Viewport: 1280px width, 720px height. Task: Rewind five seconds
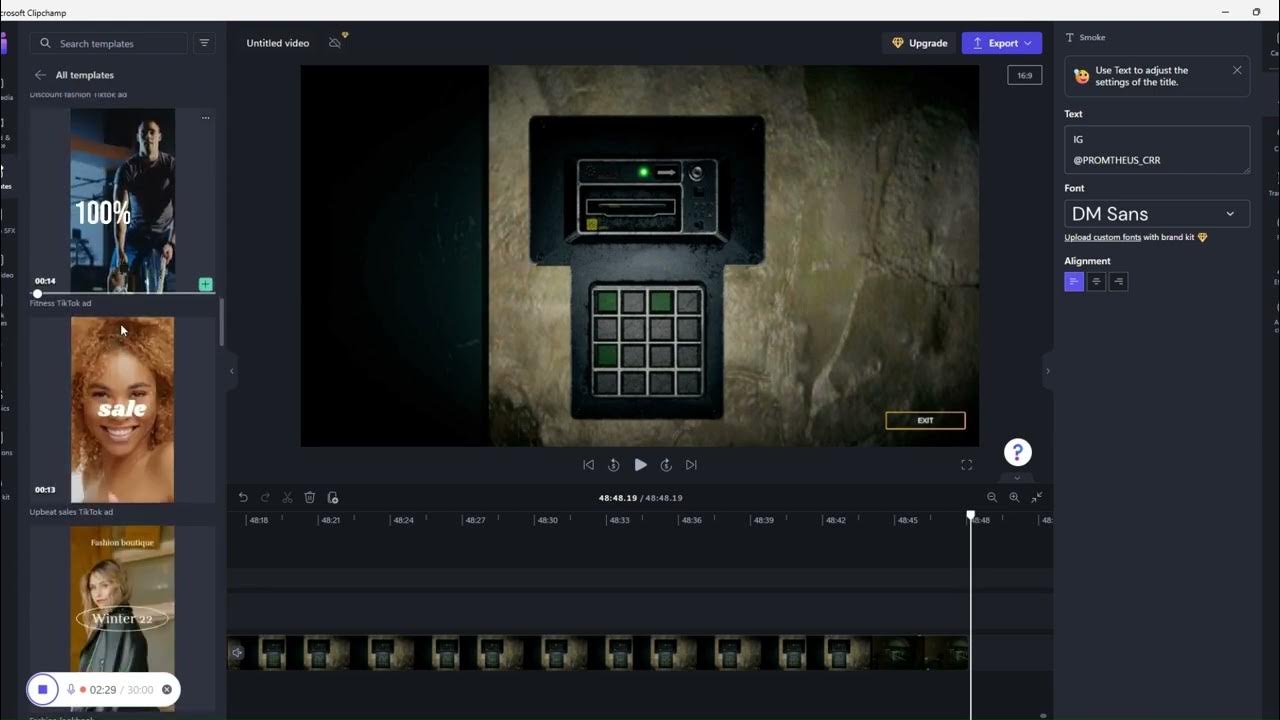click(x=614, y=465)
